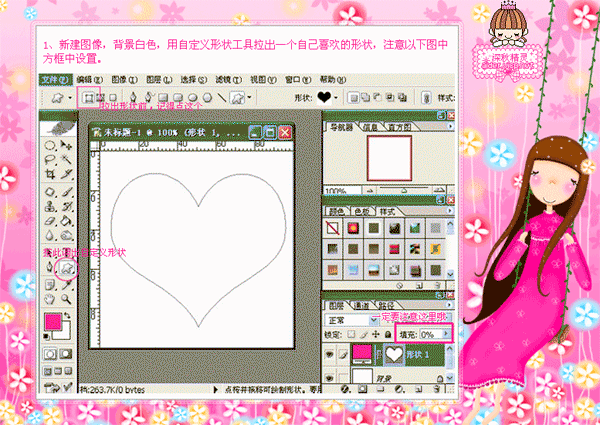The width and height of the screenshot is (600, 425).
Task: Delete layer with Layers panel trash icon
Action: coord(437,389)
